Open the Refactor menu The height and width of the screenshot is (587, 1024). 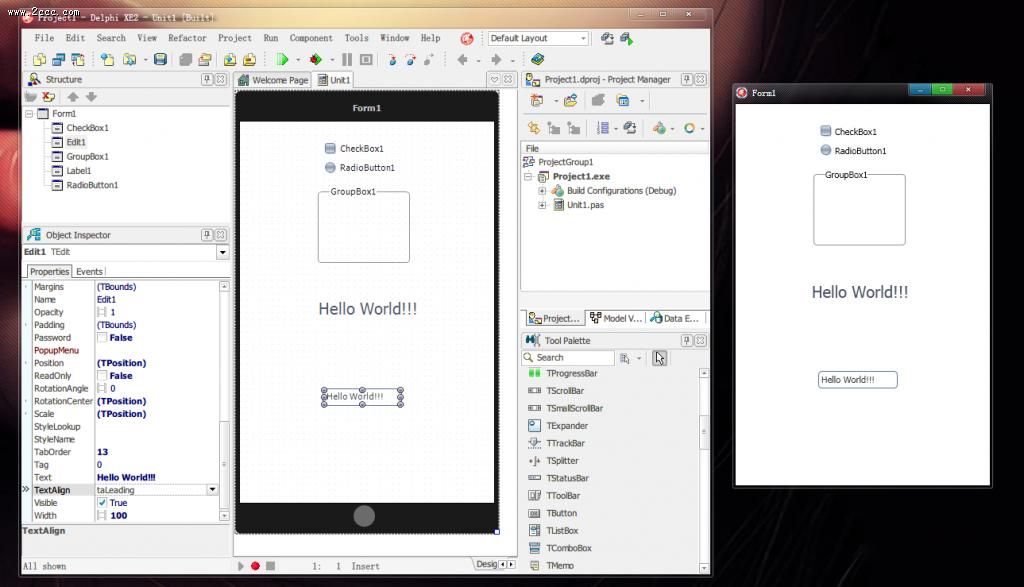click(x=187, y=38)
